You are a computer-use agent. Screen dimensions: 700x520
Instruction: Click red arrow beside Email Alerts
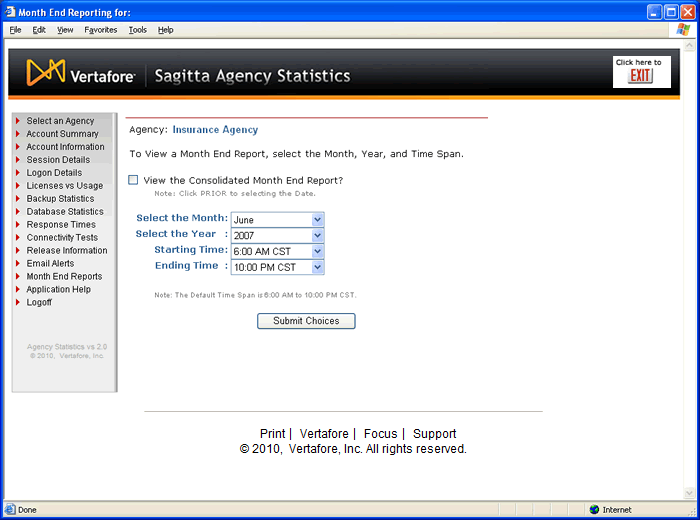coord(18,263)
